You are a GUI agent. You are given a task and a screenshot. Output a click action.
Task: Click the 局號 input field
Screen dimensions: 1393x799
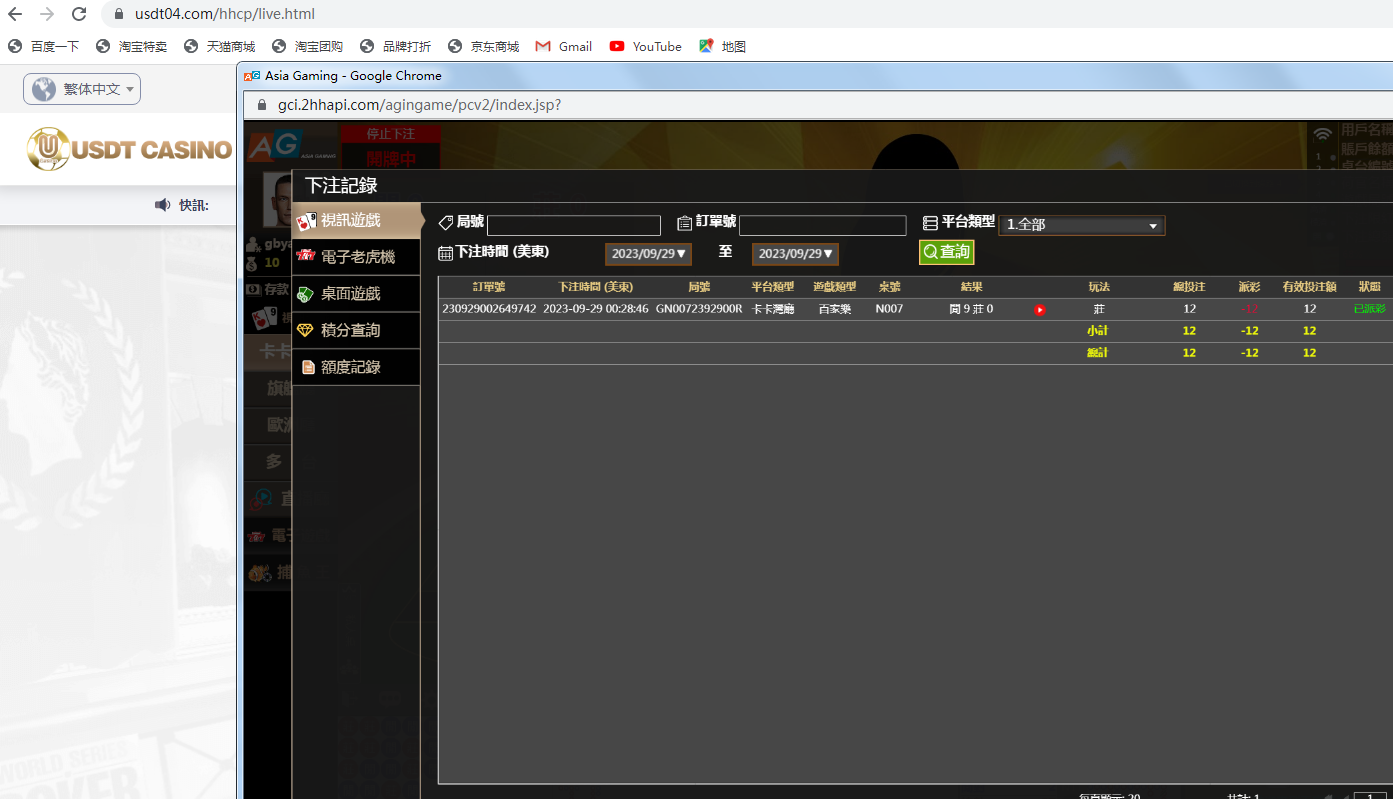(574, 225)
